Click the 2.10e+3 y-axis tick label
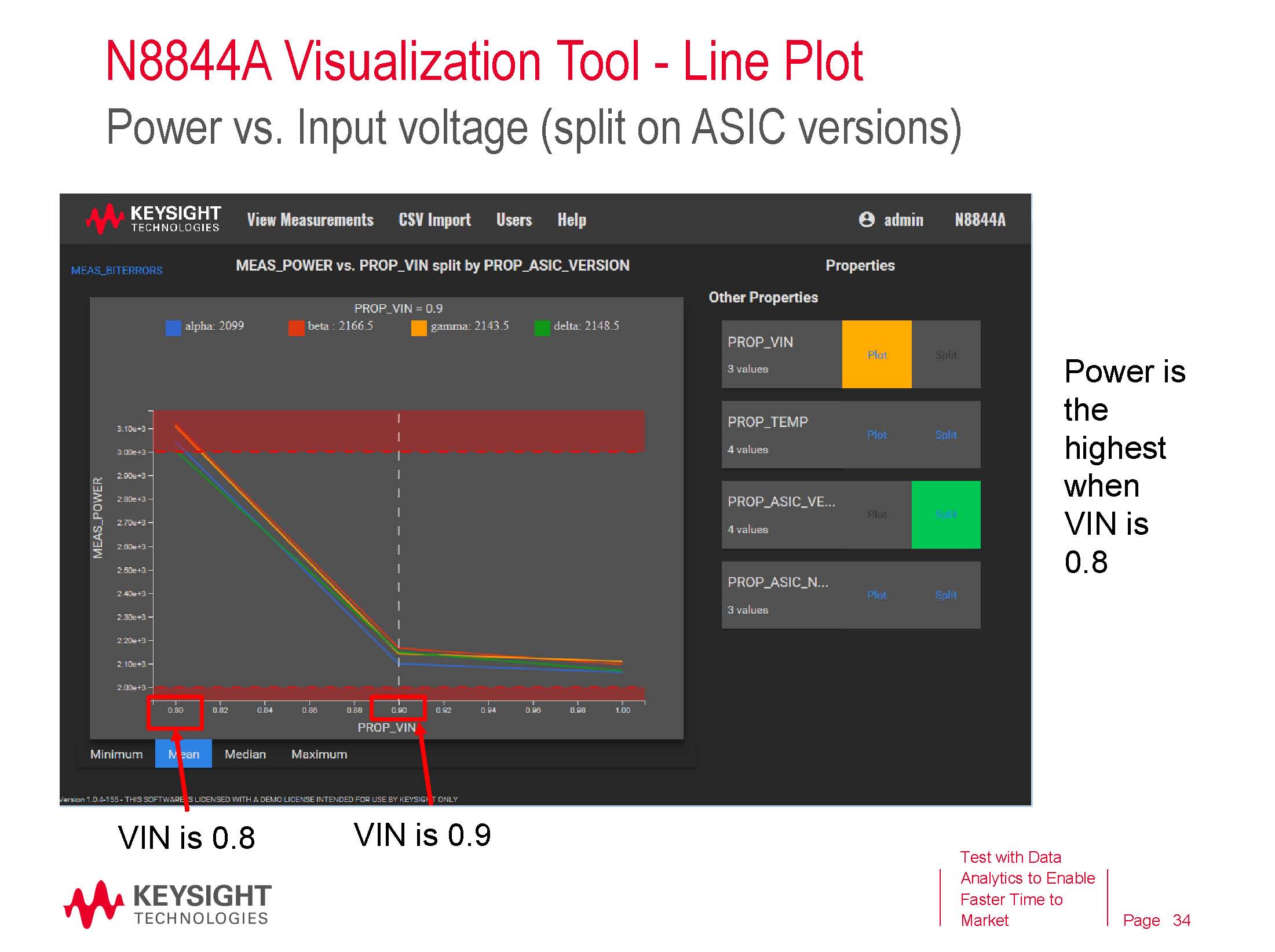1275x952 pixels. [131, 664]
